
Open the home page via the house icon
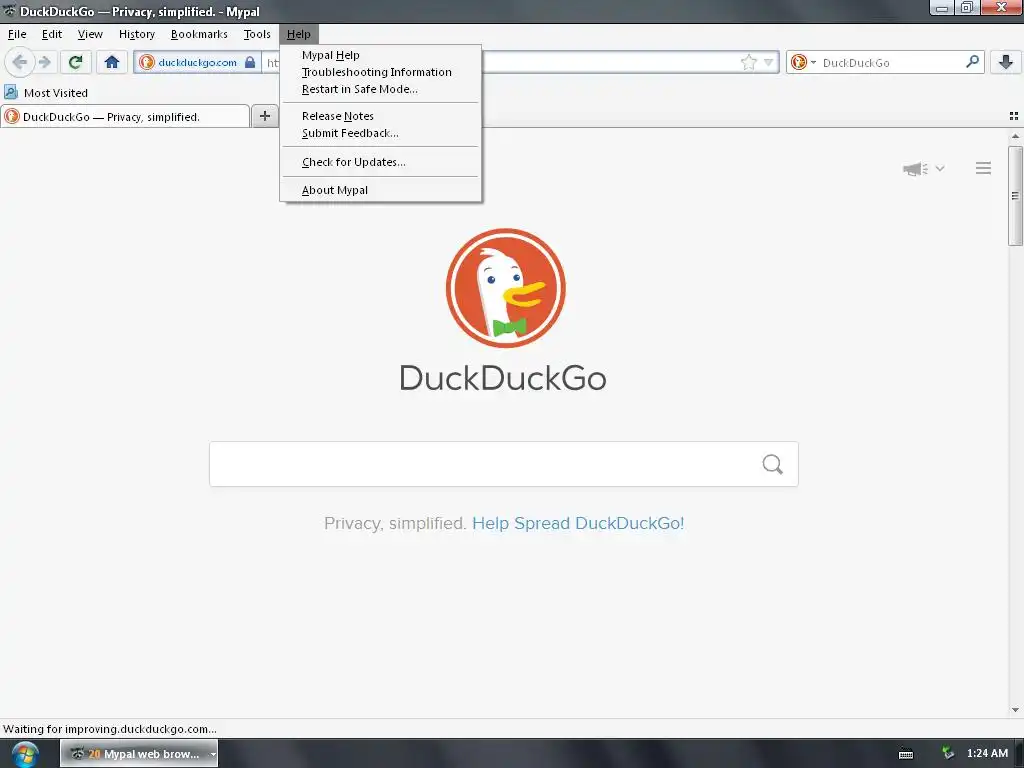tap(112, 62)
